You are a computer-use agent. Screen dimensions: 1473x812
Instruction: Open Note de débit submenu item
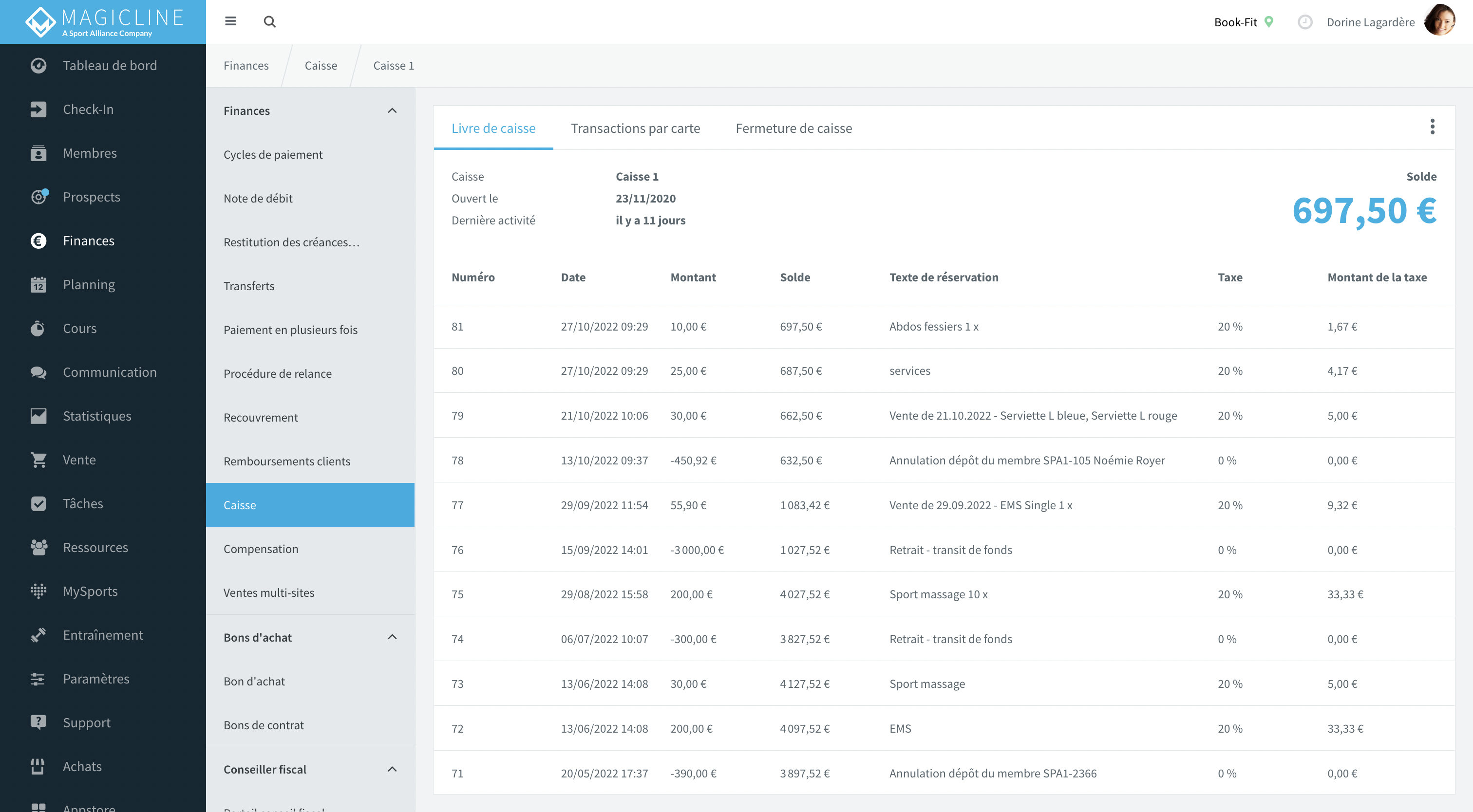310,198
